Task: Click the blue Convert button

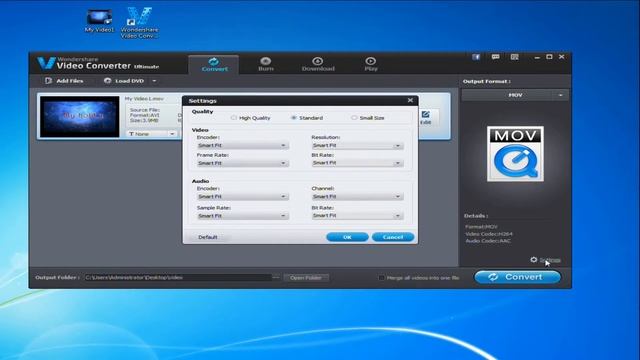Action: pyautogui.click(x=517, y=277)
